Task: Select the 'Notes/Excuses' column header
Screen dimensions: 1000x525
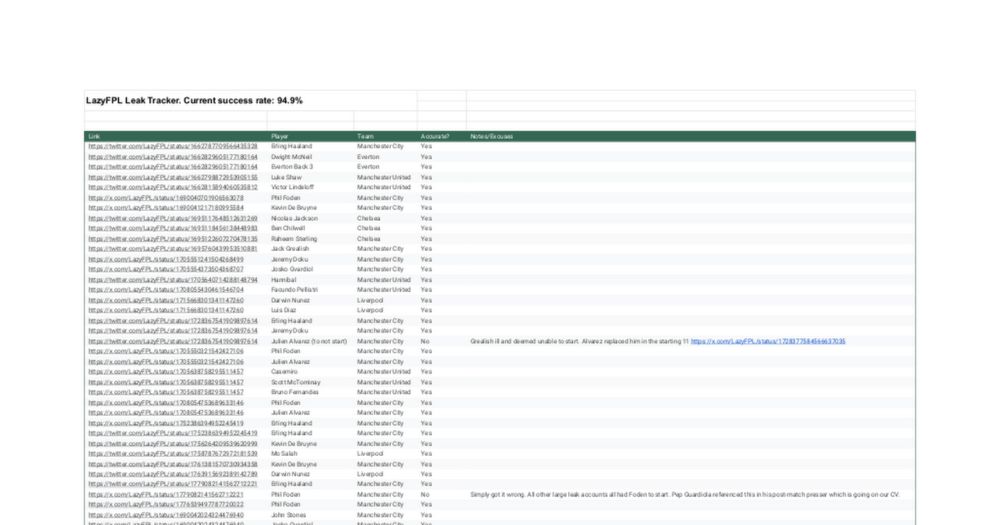Action: (691, 137)
